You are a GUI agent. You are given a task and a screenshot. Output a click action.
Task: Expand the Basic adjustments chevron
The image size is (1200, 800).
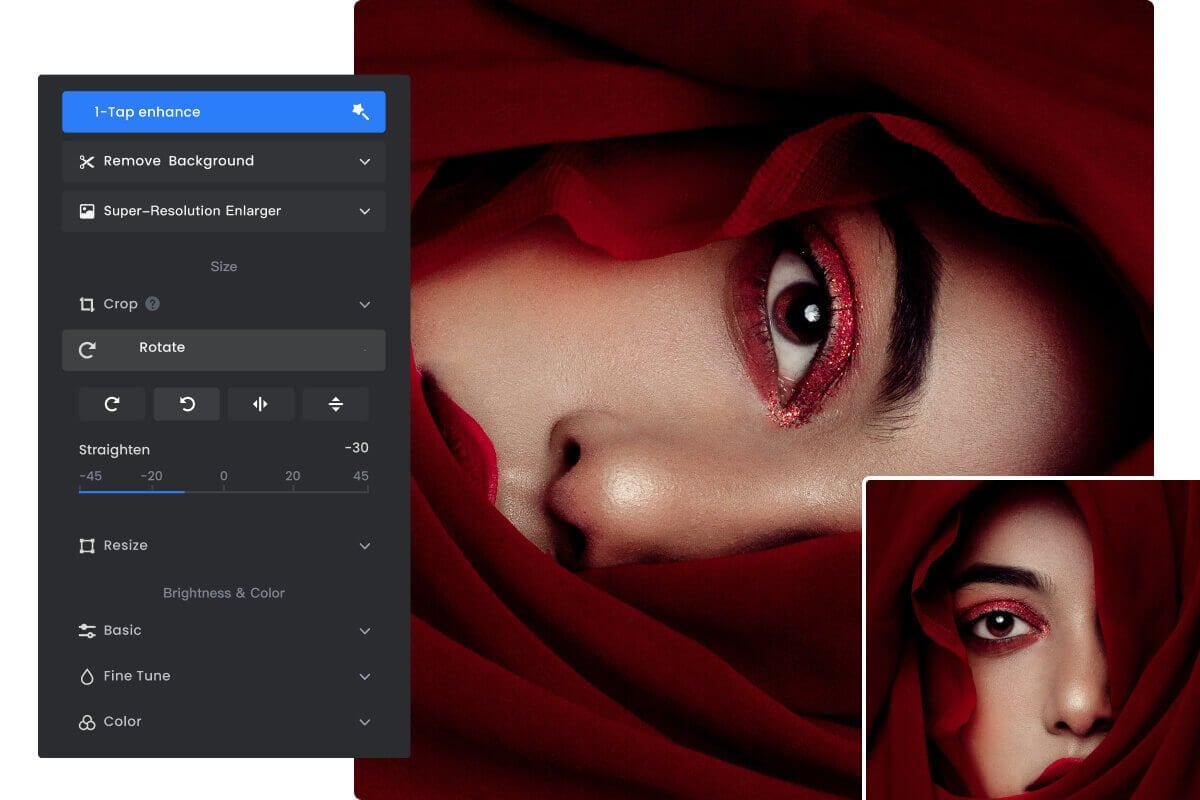coord(365,631)
